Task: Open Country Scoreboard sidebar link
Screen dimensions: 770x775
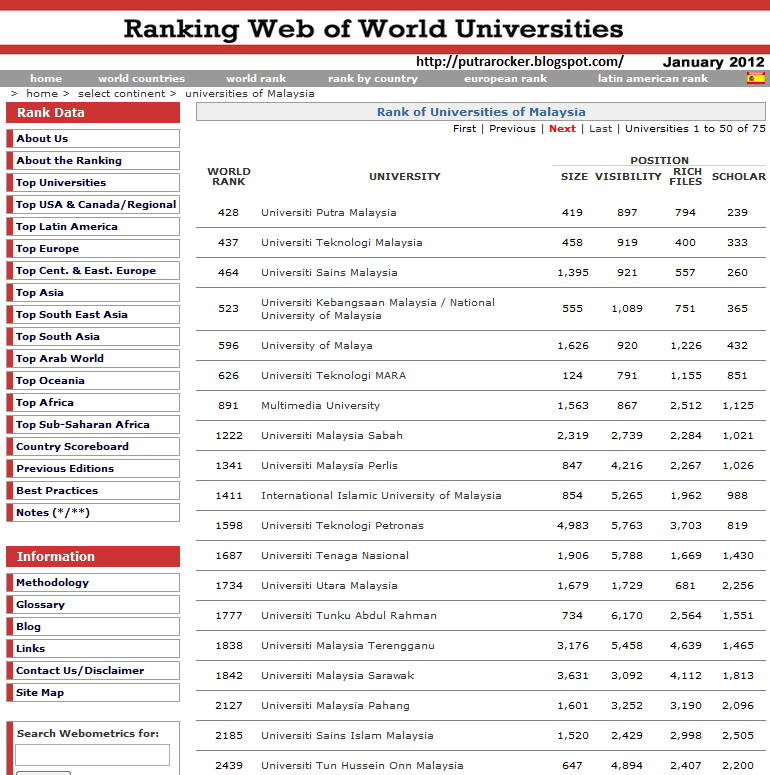Action: tap(93, 446)
